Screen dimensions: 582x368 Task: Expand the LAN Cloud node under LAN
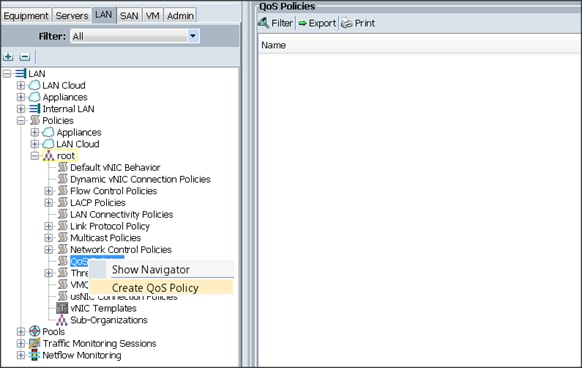tap(21, 85)
